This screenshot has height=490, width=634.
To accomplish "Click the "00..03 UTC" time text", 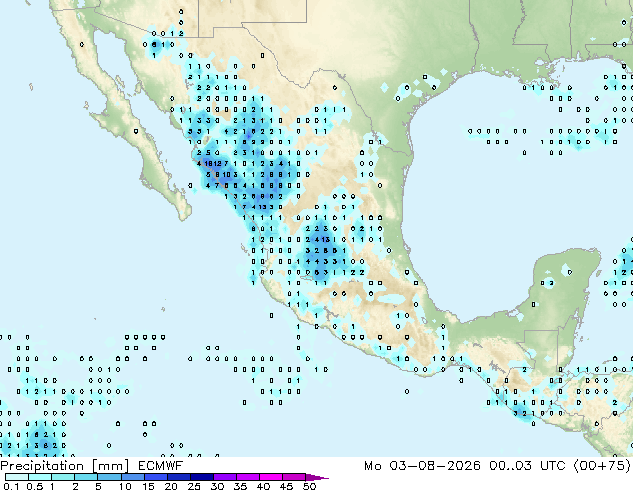I will point(527,466).
